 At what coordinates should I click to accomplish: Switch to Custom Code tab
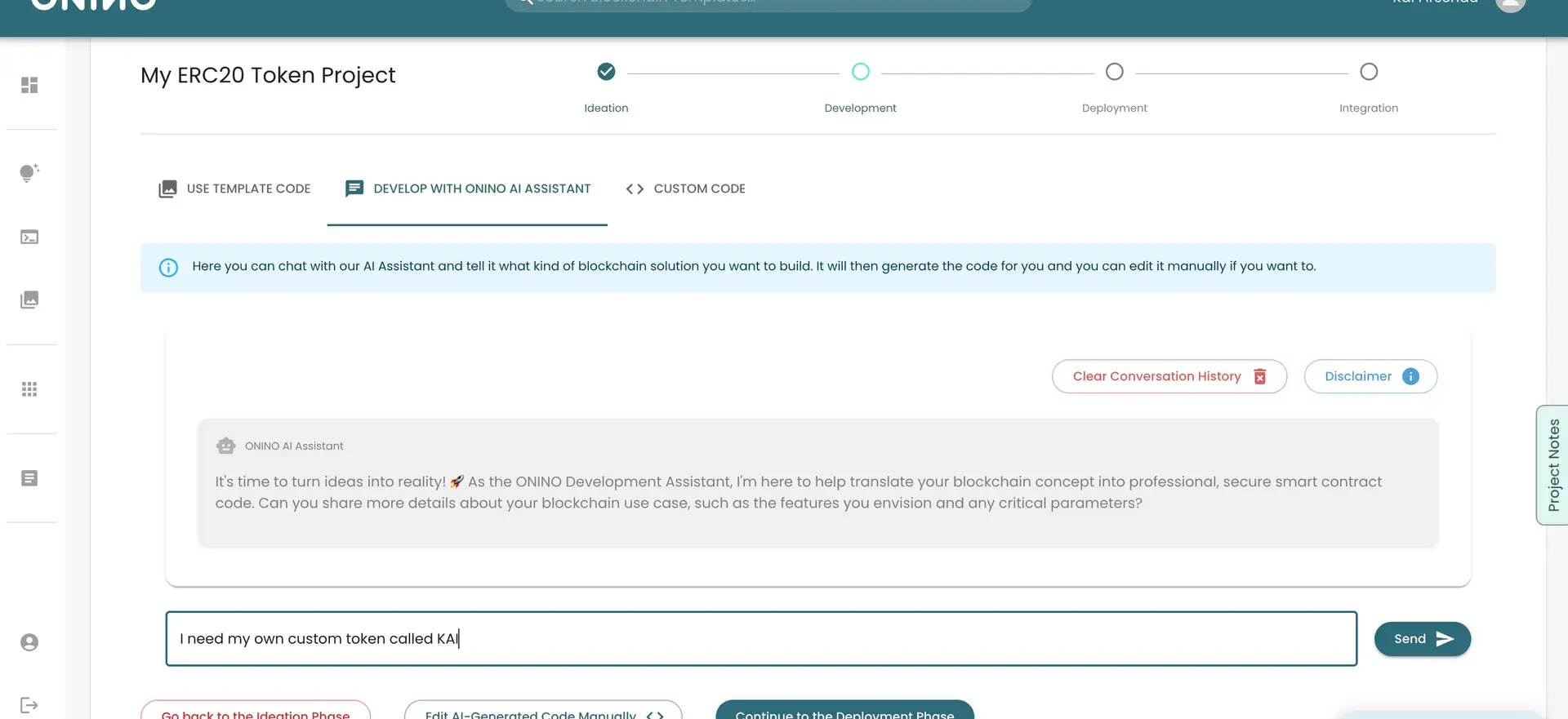coord(686,189)
